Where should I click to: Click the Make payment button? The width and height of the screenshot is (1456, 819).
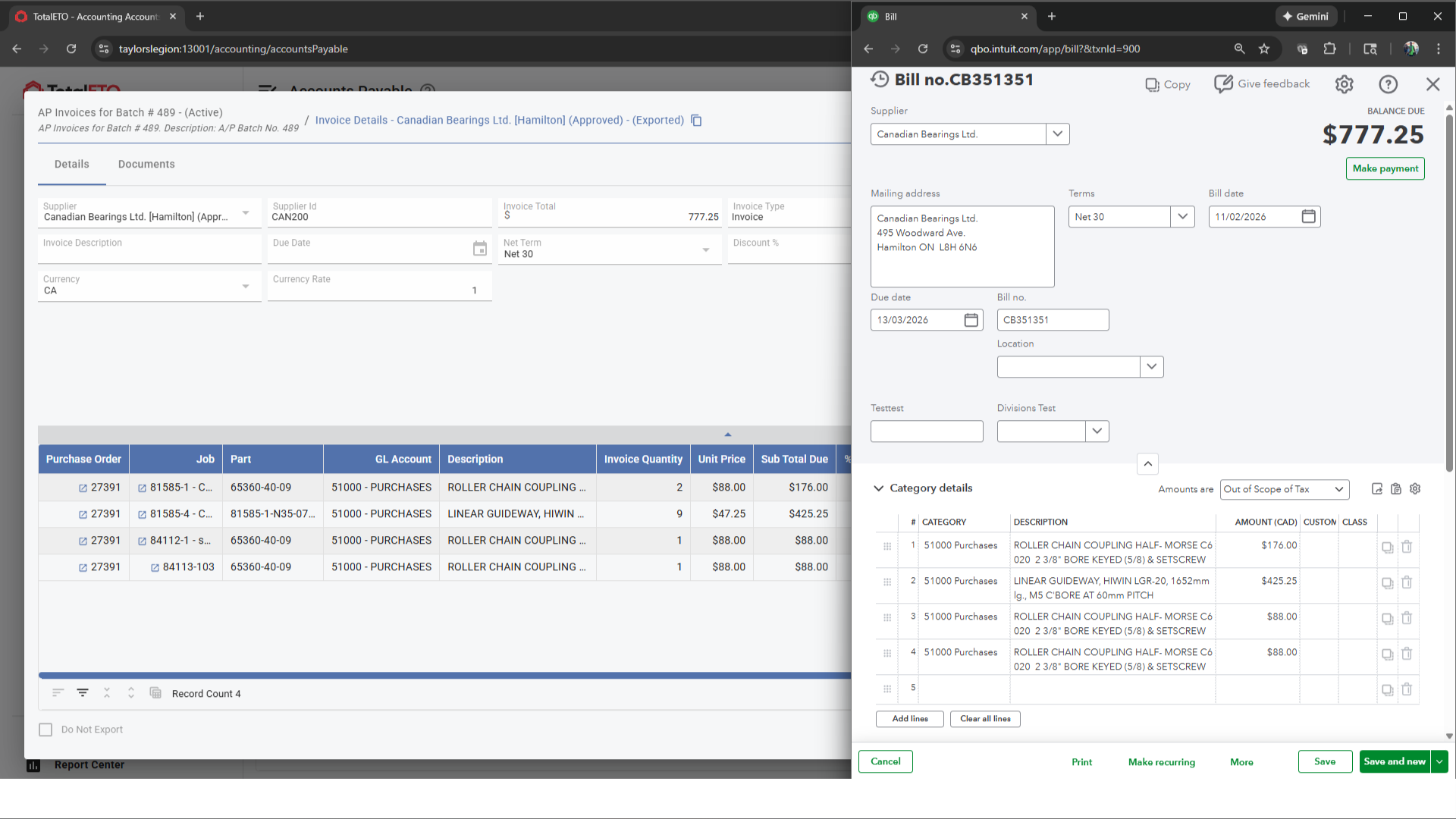pos(1385,168)
